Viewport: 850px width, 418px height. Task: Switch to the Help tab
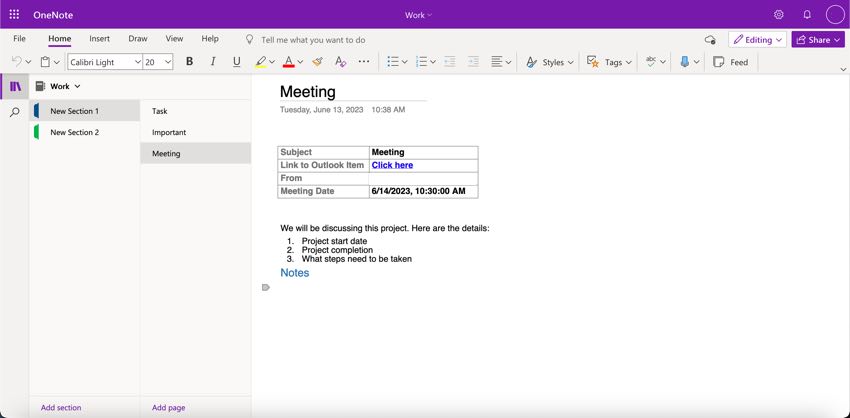(210, 38)
